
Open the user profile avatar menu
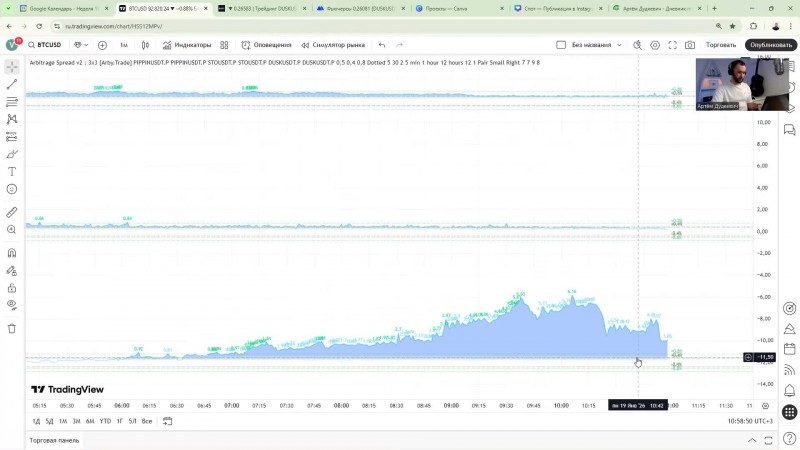12,45
